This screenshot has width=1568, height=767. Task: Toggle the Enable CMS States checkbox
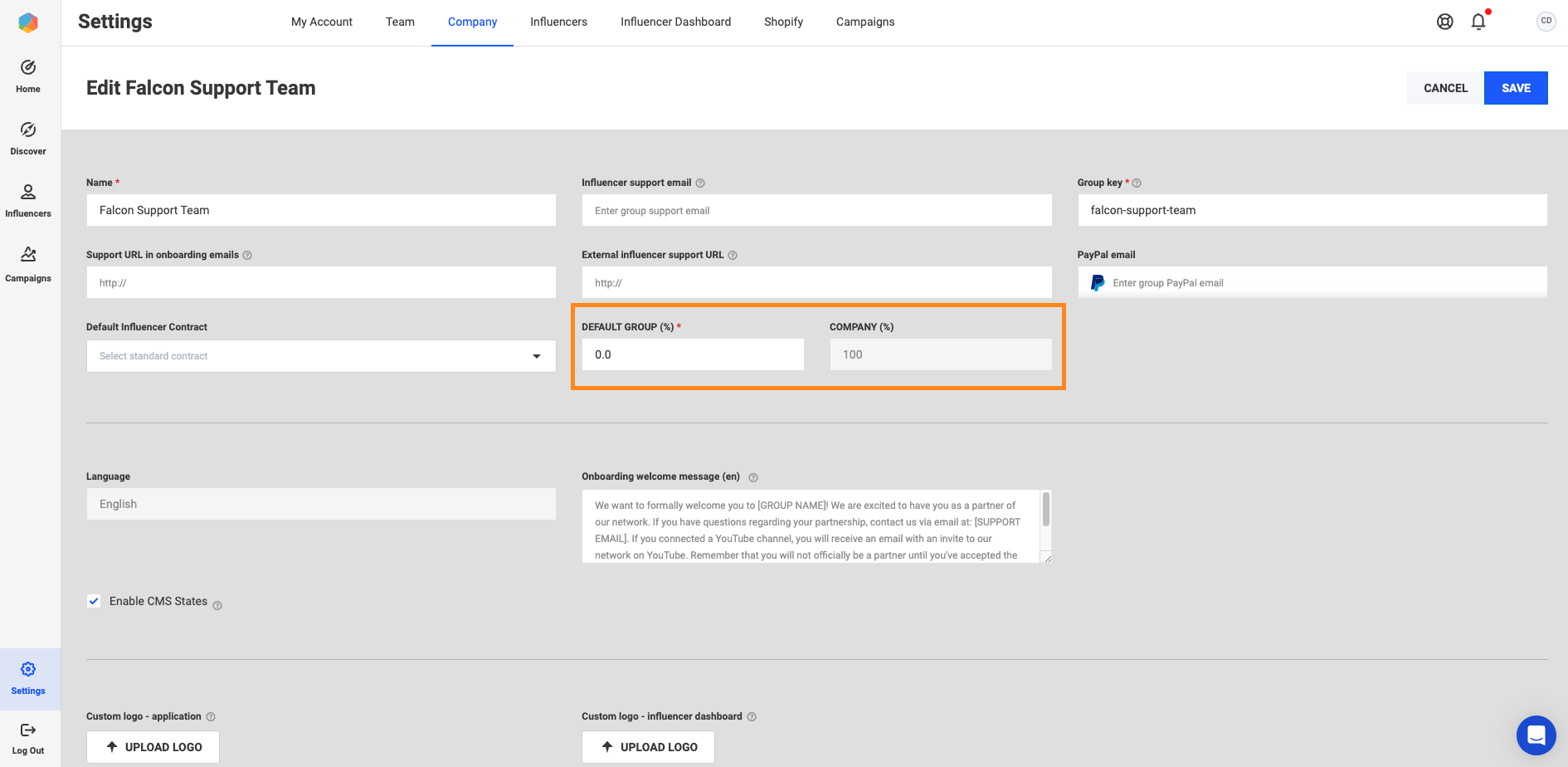[95, 601]
